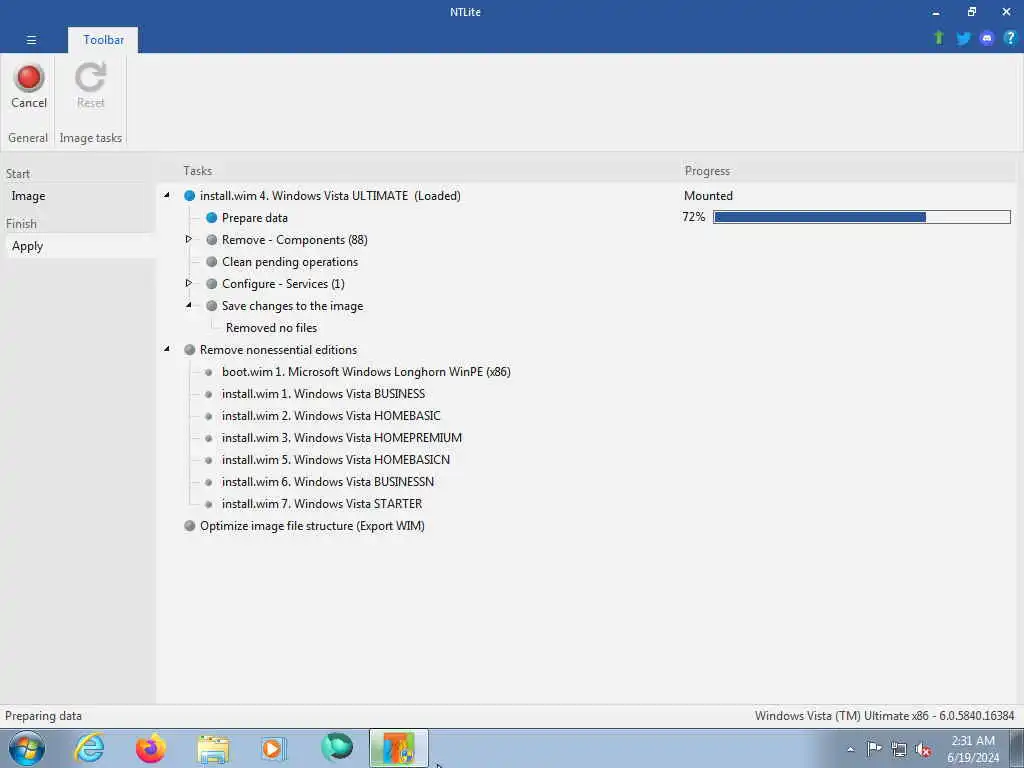This screenshot has width=1024, height=768.
Task: Click grey dot beside Remove - Components
Action: (x=212, y=240)
